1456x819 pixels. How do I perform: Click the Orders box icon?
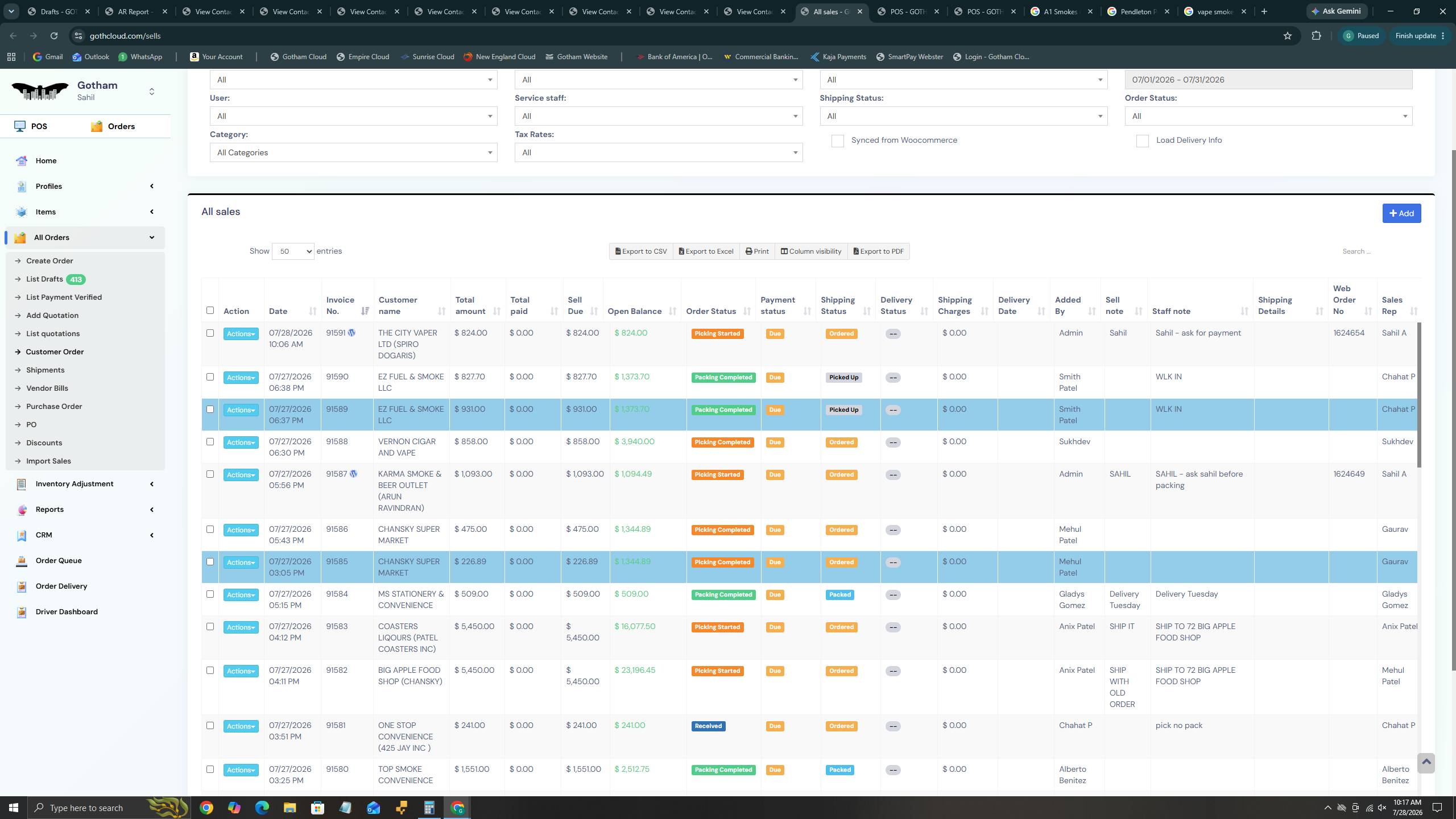coord(97,126)
